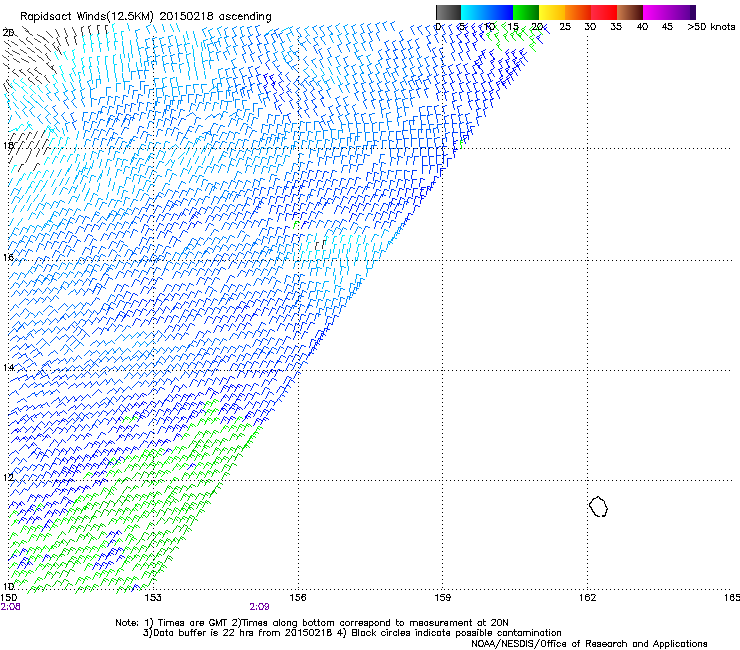Click the brown 35-40 knots legend color

pyautogui.click(x=630, y=12)
